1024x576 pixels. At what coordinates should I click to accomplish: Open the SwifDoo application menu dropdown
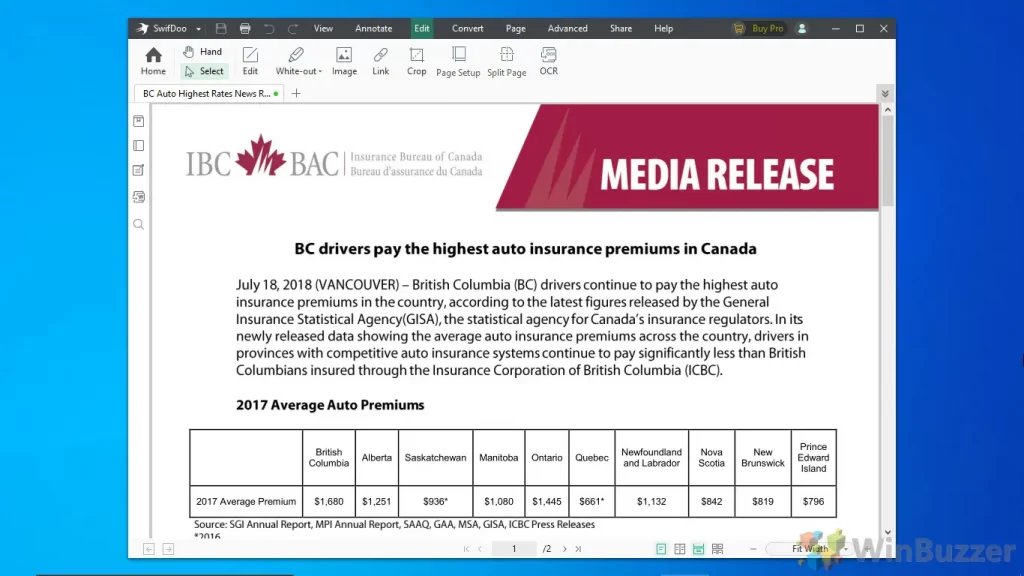click(198, 29)
